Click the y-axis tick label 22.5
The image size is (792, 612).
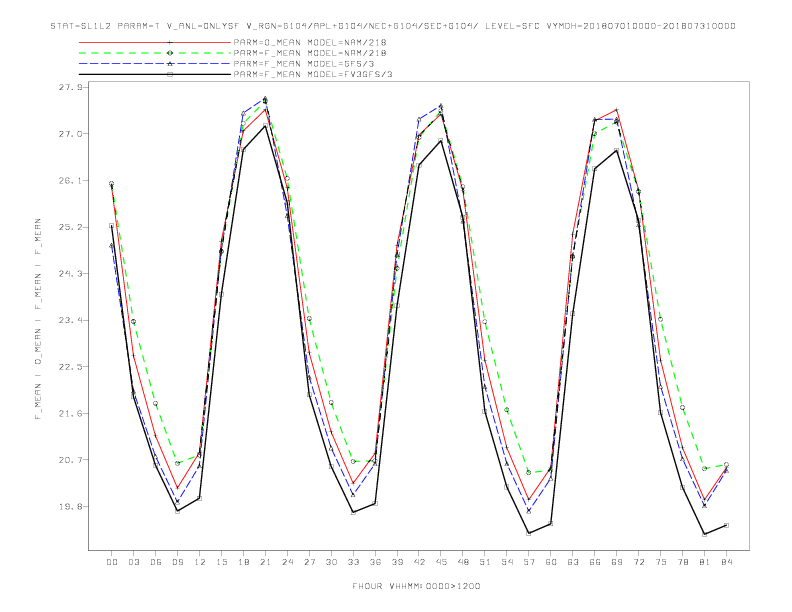point(70,367)
